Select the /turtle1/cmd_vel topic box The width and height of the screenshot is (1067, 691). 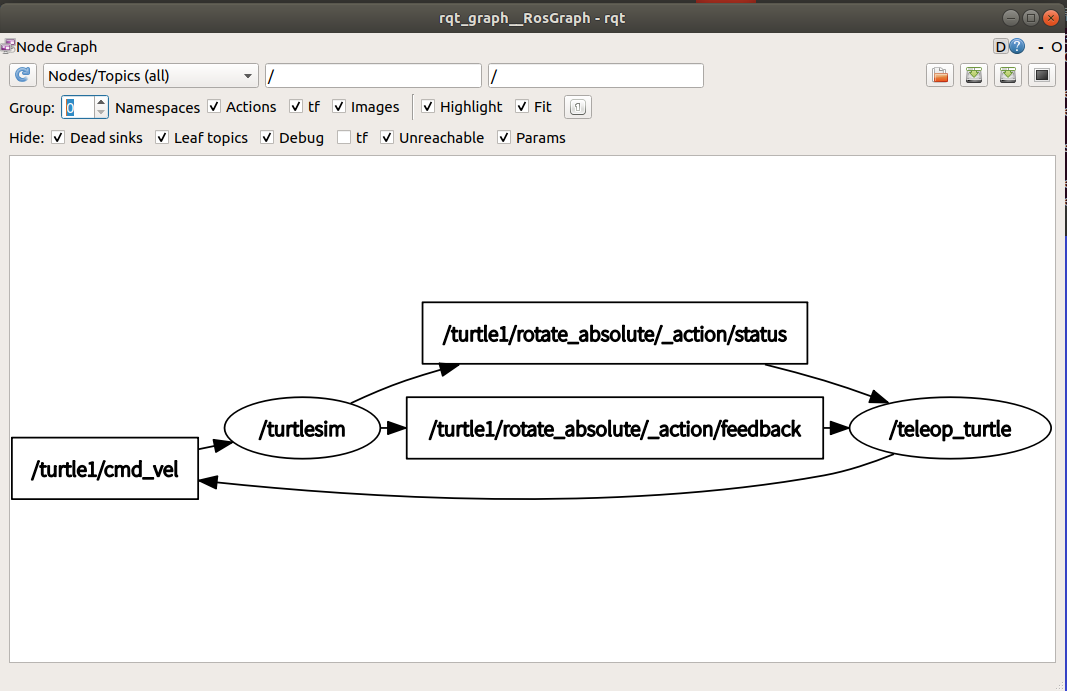(105, 468)
